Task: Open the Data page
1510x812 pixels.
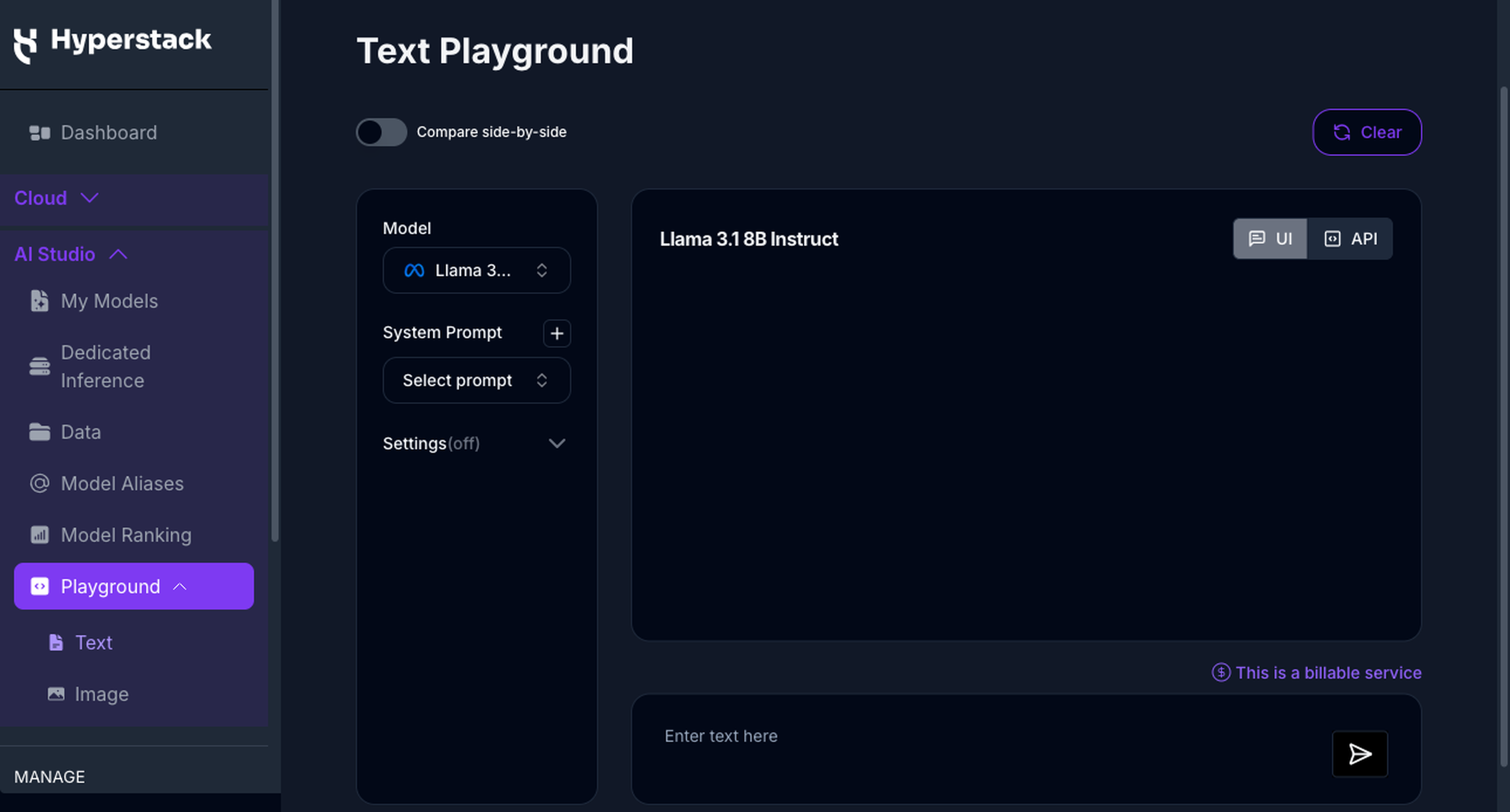Action: coord(81,432)
